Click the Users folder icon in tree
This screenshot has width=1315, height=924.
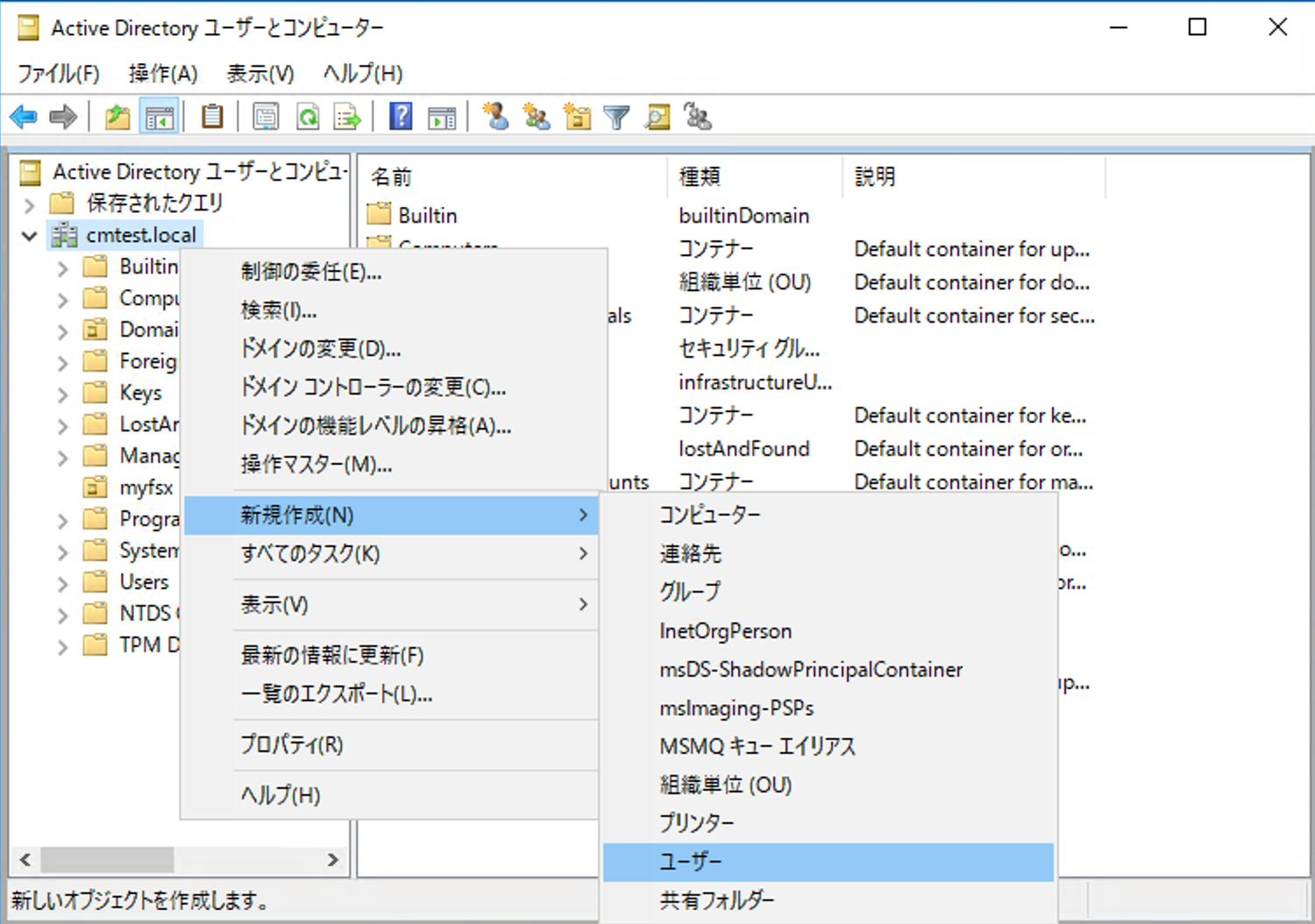tap(95, 581)
